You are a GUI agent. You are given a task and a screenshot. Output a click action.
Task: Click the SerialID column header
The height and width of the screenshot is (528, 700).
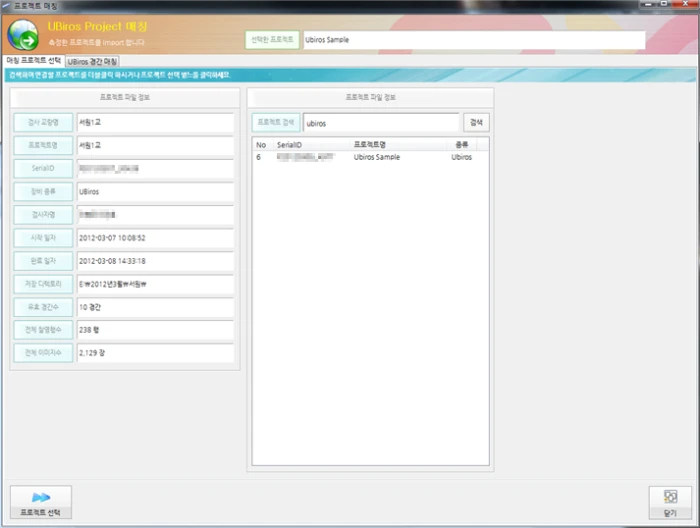tap(312, 145)
